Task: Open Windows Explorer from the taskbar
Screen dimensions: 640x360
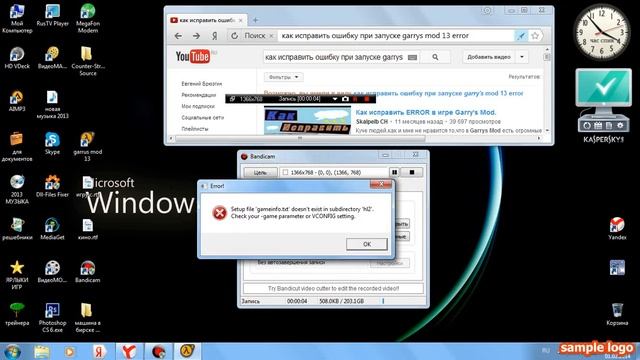Action: click(42, 351)
